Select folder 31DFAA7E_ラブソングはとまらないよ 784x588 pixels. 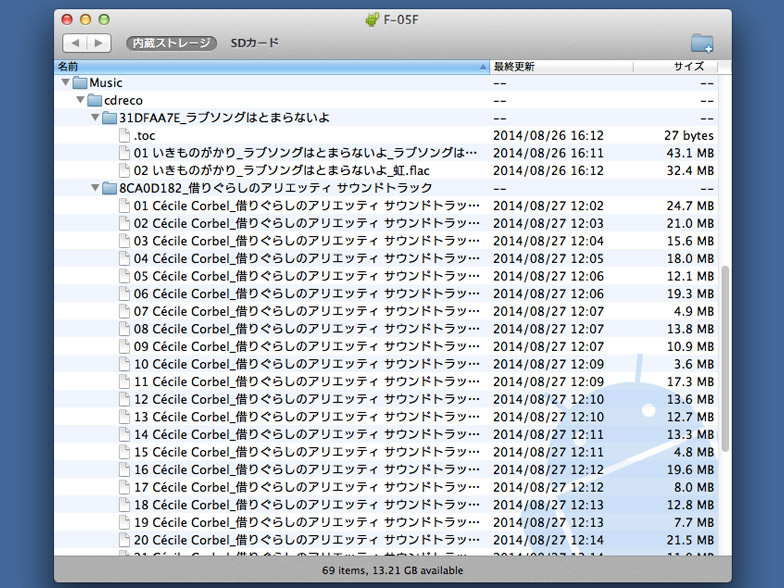[x=224, y=118]
